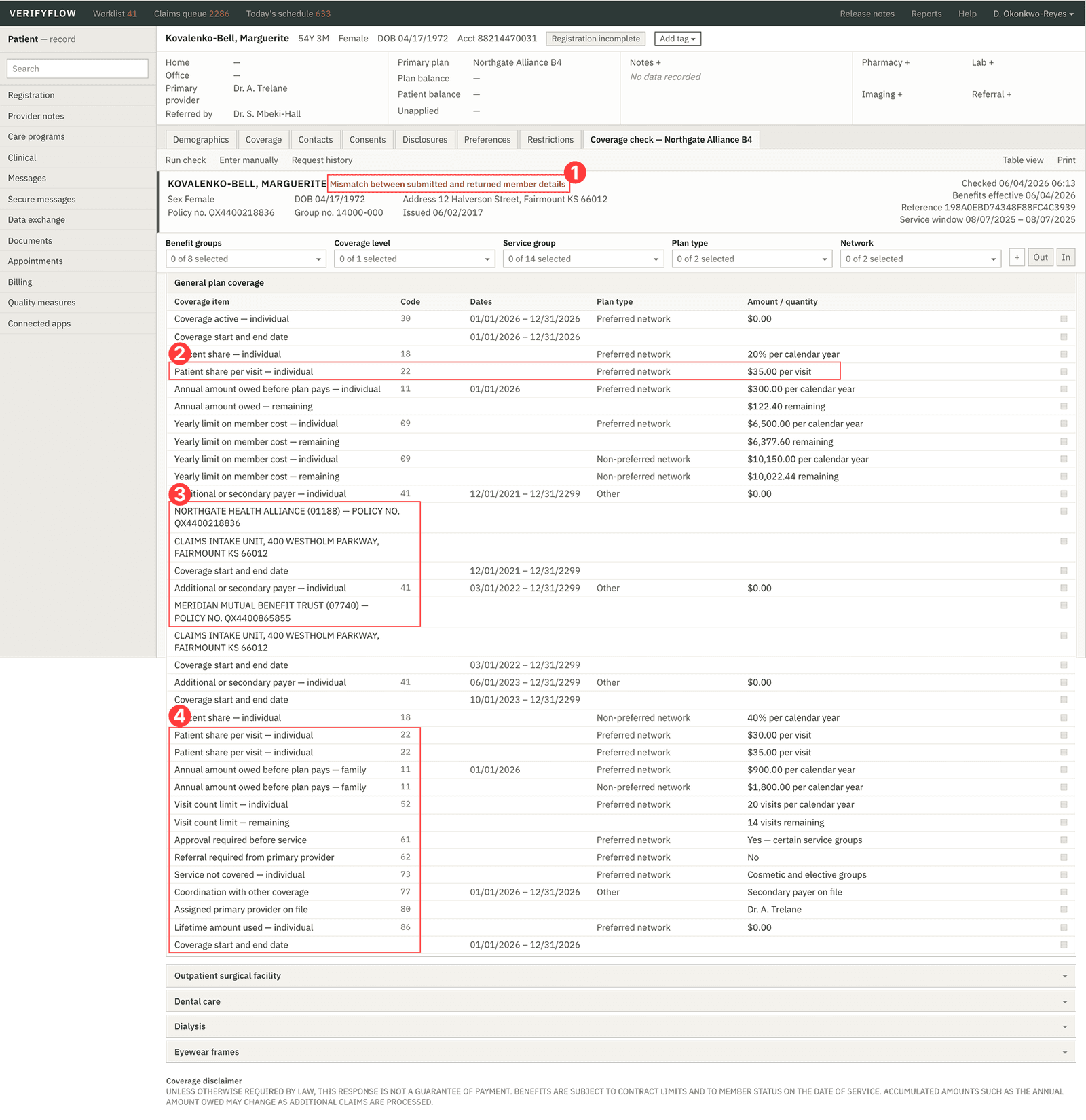Click the Print link
This screenshot has width=1086, height=1120.
tap(1066, 160)
